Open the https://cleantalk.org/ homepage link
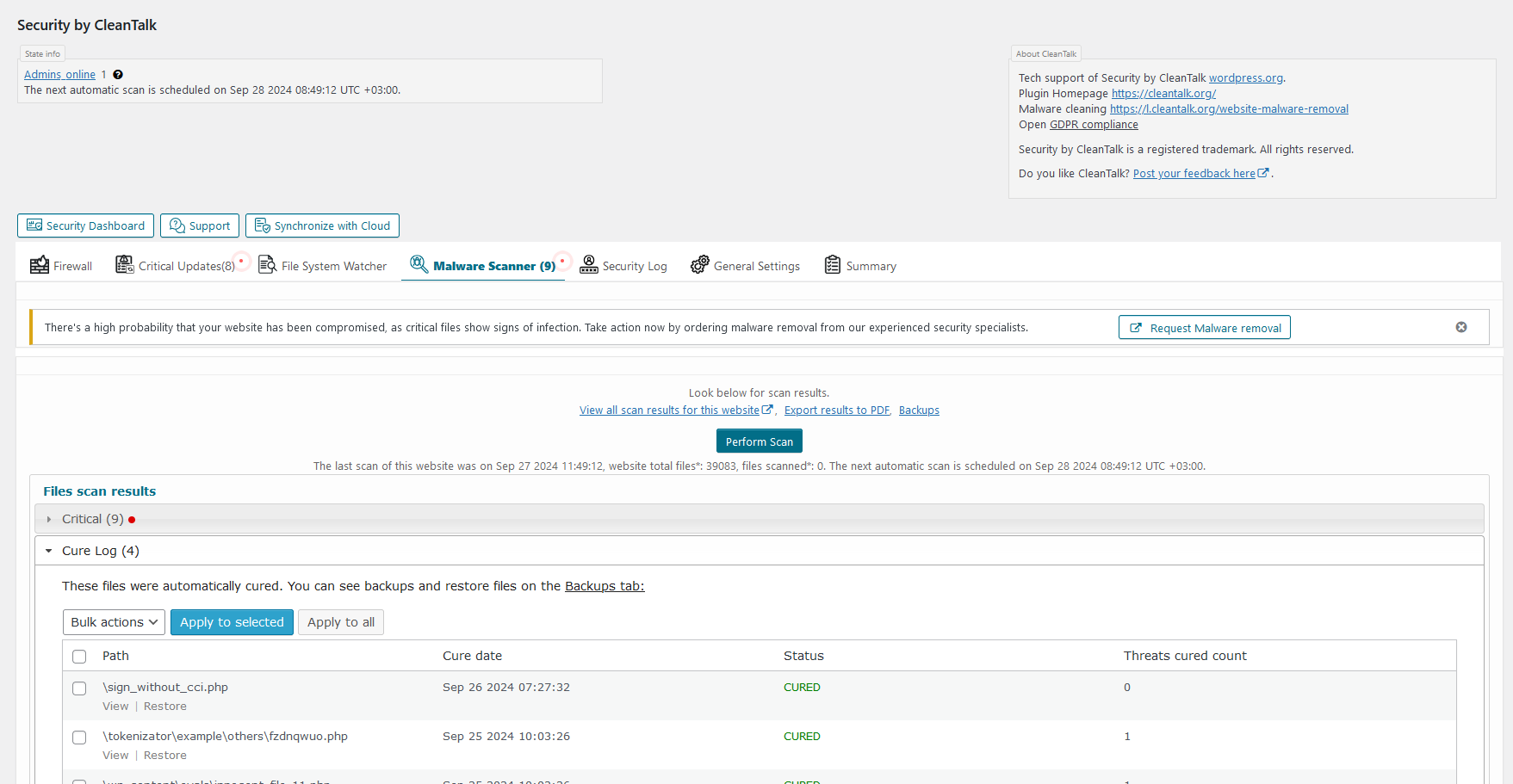 (x=1163, y=93)
